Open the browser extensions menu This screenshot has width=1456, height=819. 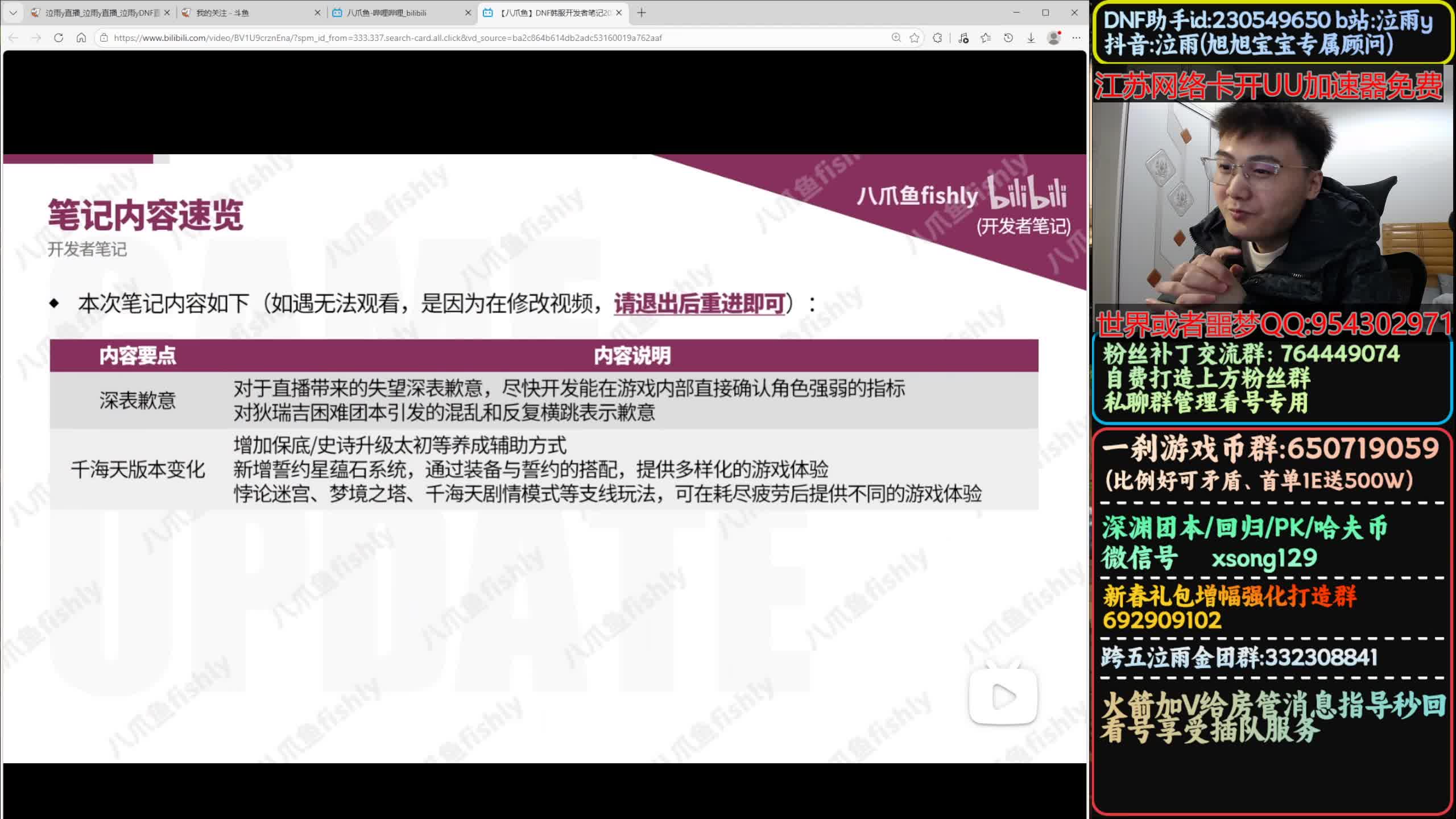tap(937, 38)
